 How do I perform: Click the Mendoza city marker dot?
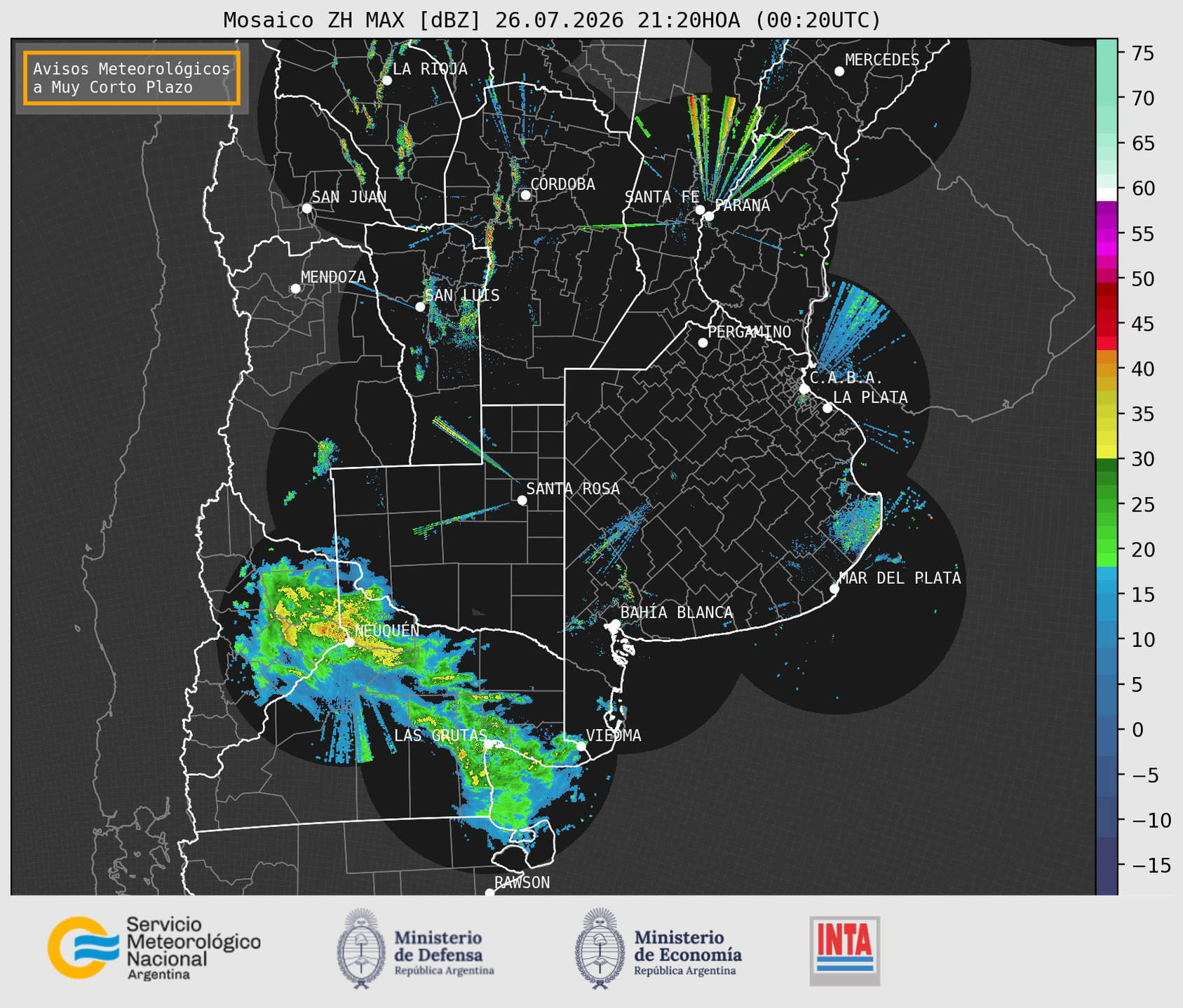[x=295, y=289]
